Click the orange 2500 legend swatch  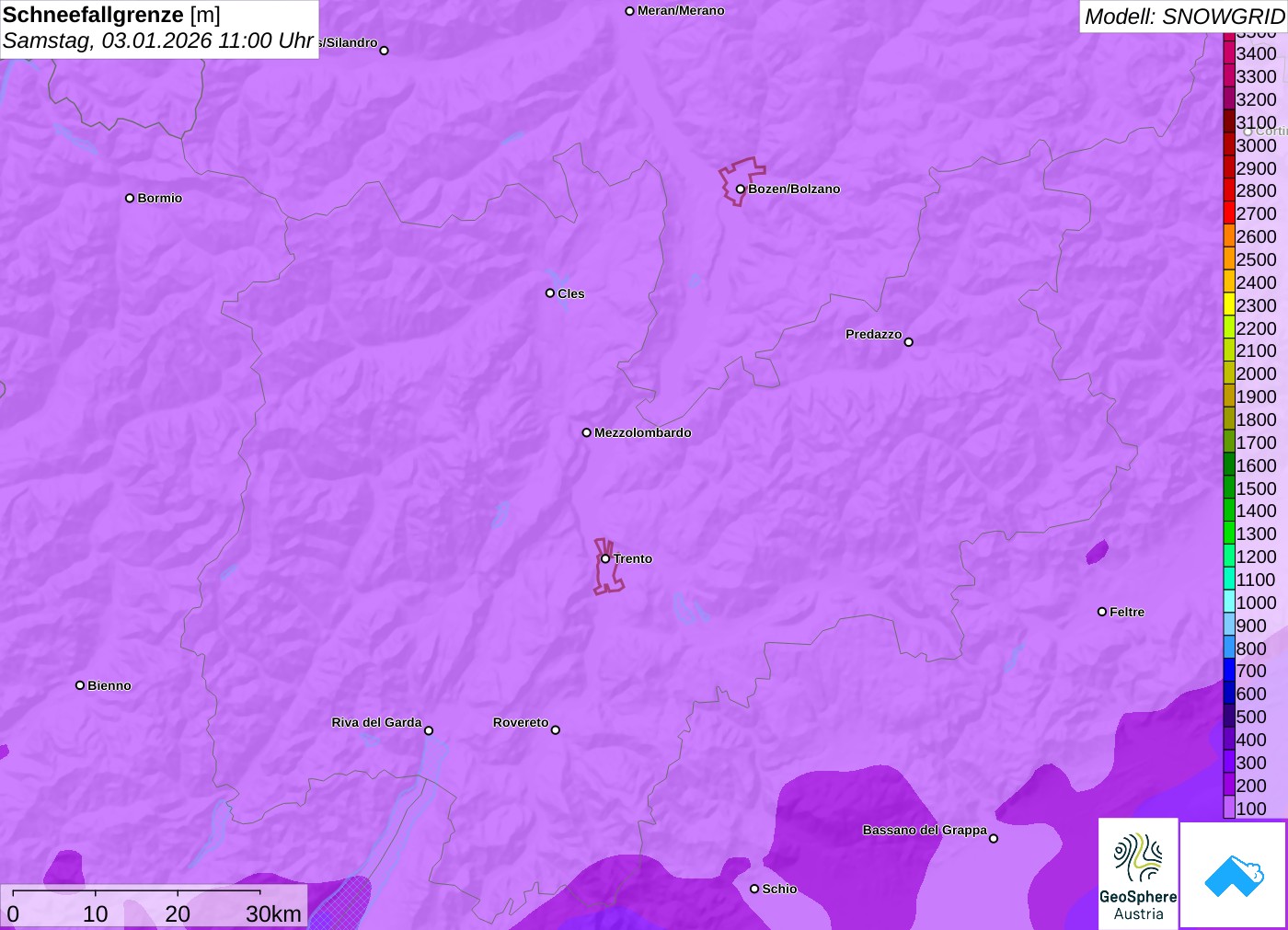pos(1229,258)
